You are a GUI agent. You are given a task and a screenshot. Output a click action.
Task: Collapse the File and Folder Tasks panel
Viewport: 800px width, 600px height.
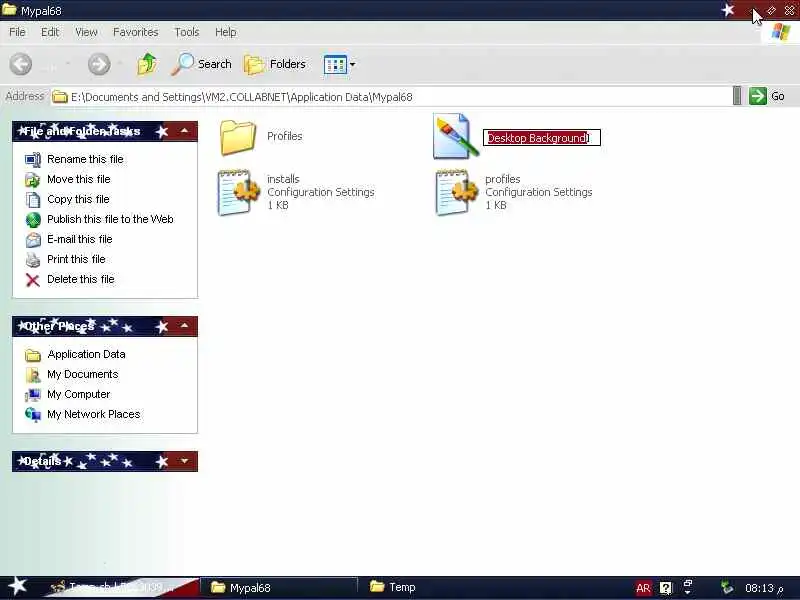click(184, 132)
